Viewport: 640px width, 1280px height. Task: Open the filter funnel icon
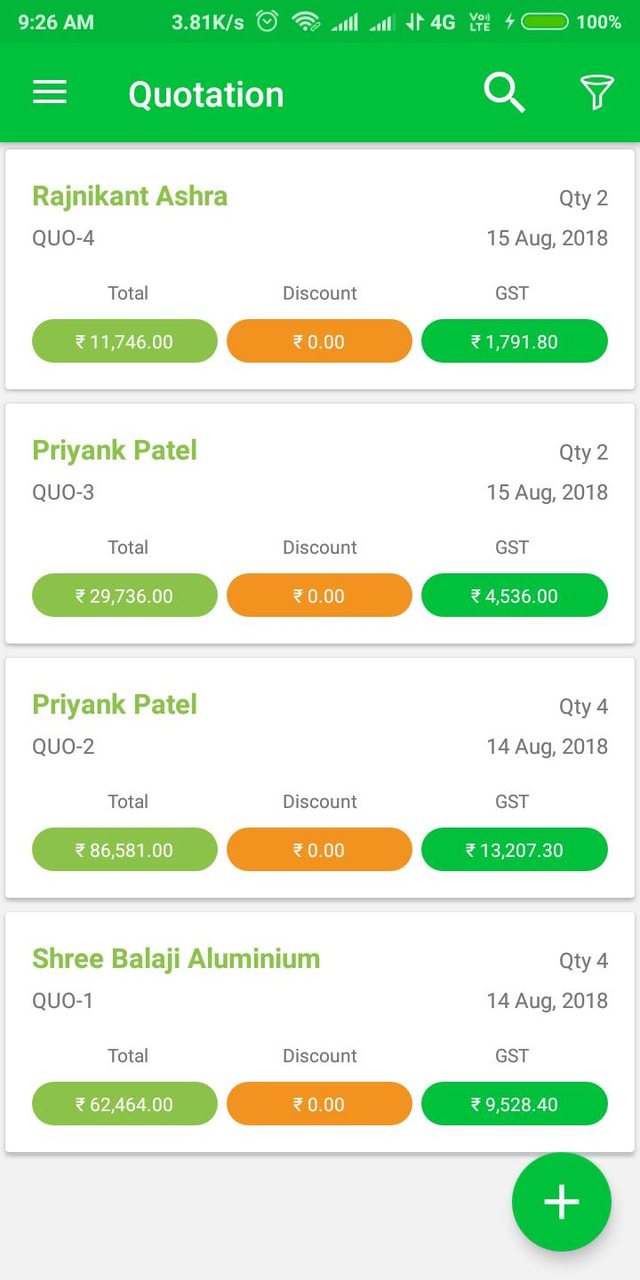tap(596, 93)
